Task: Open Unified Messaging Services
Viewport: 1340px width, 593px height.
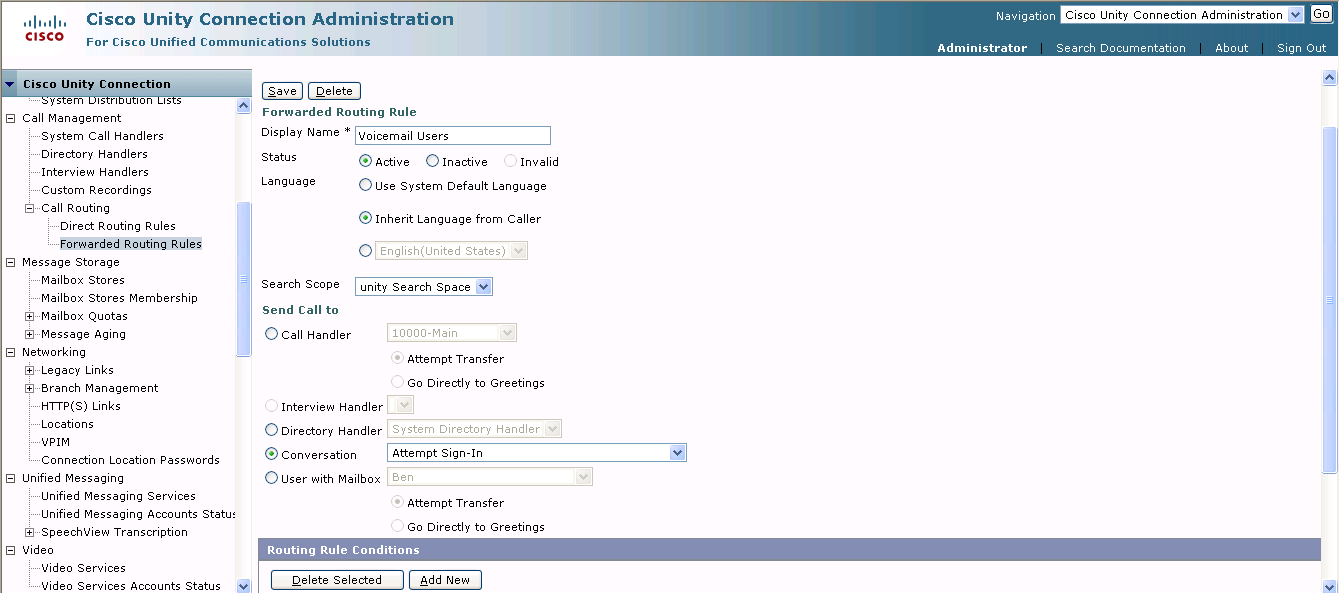Action: 118,496
